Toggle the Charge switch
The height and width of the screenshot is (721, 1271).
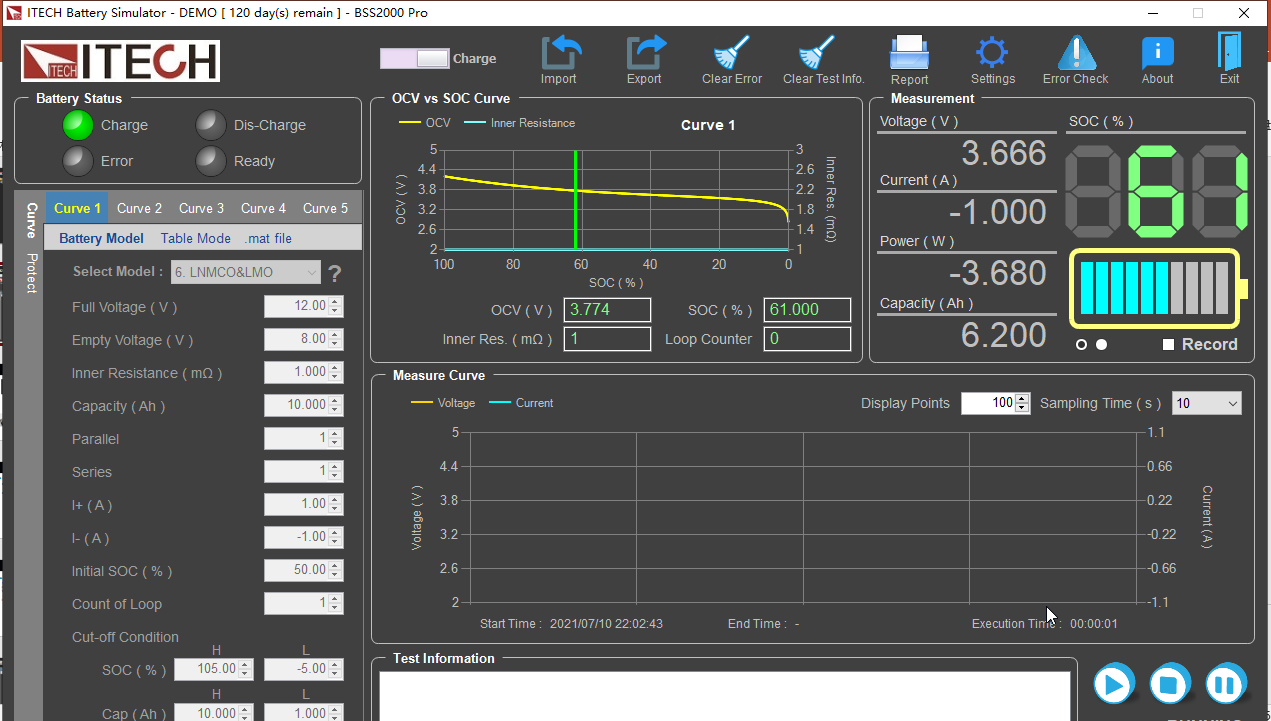coord(415,59)
